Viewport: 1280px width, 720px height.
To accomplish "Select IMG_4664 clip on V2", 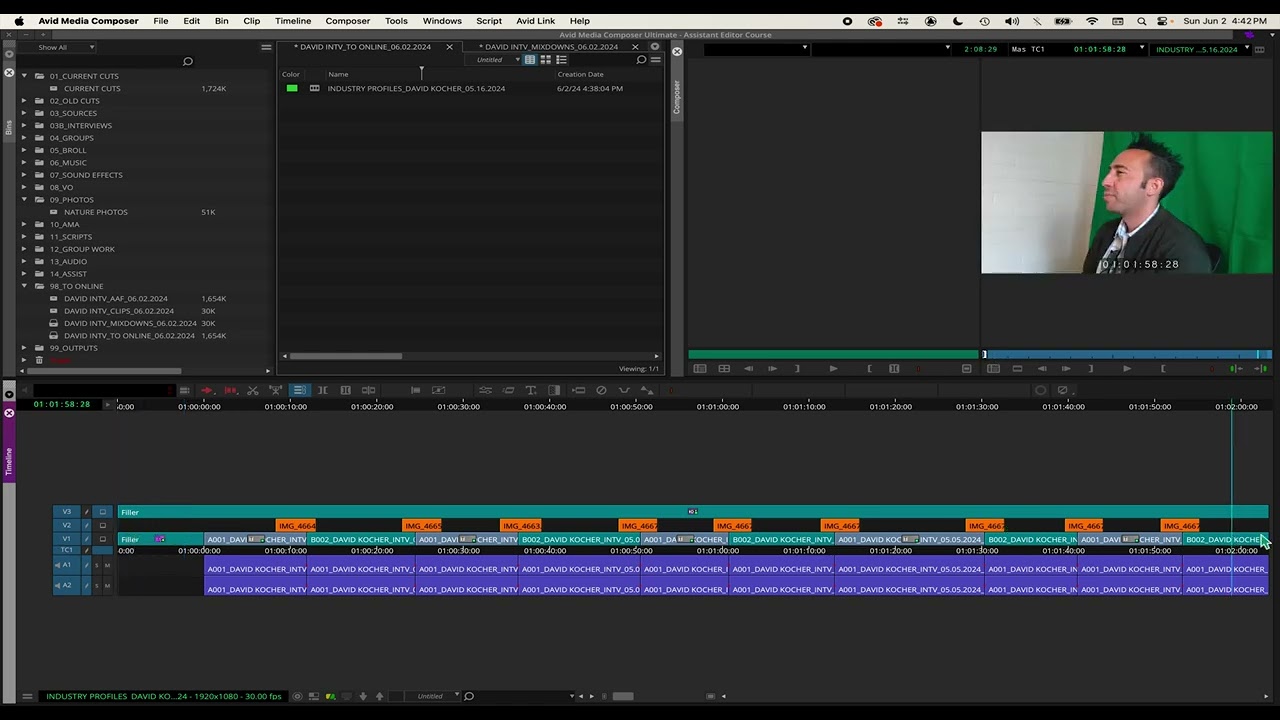I will 296,525.
